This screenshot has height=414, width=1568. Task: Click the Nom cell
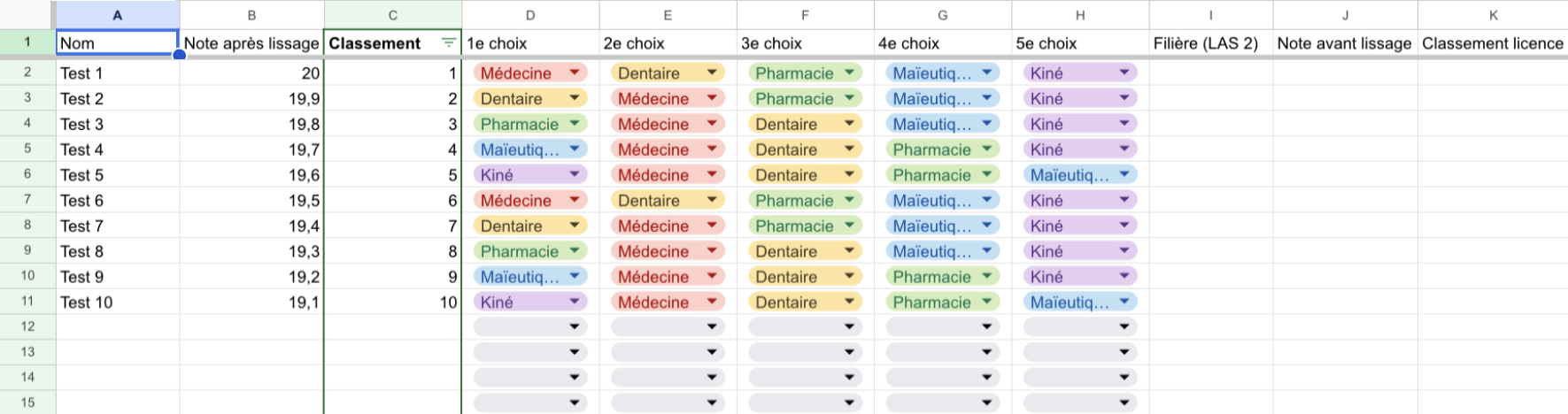pyautogui.click(x=117, y=43)
